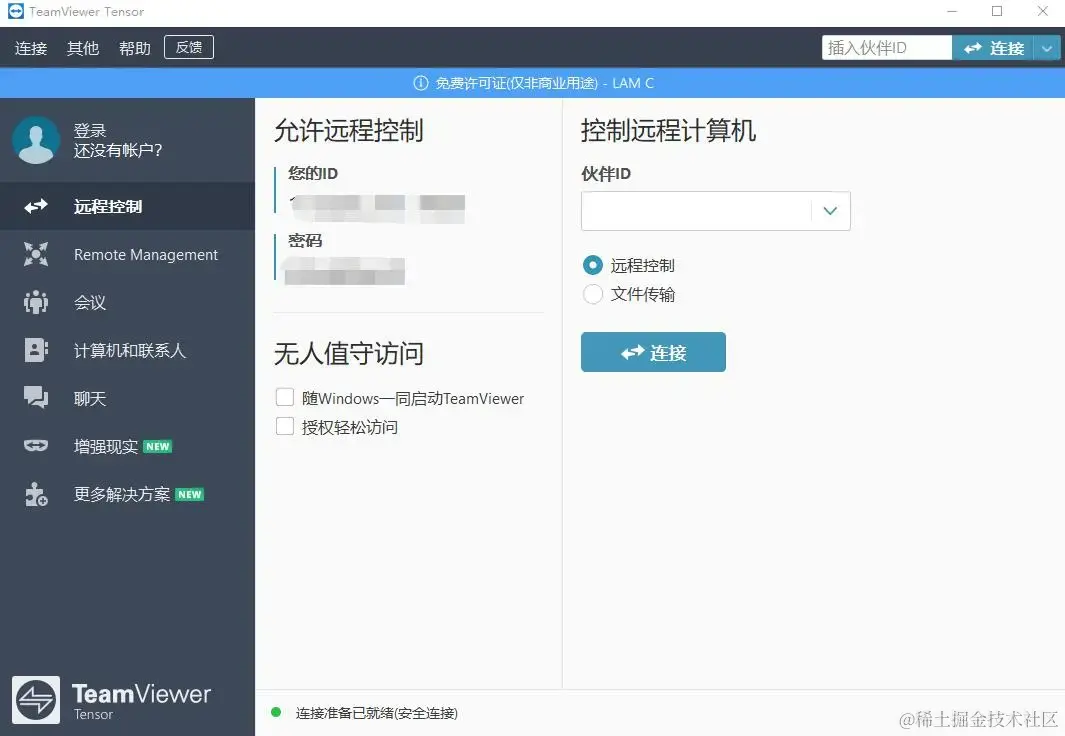
Task: Click the 增强现实 AR glasses icon
Action: [36, 446]
